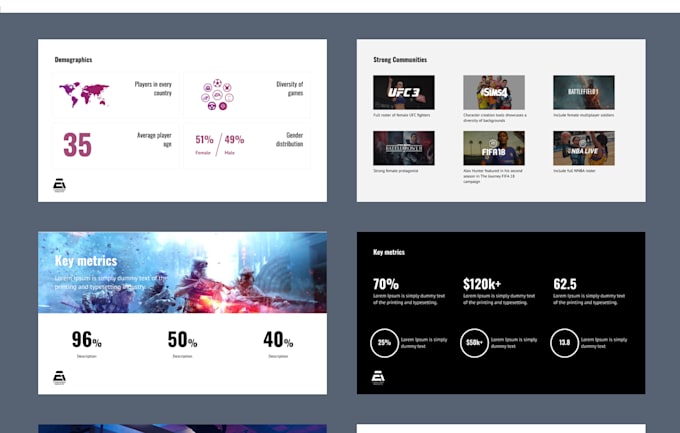Click the white EA logo on the black slide

pos(378,378)
